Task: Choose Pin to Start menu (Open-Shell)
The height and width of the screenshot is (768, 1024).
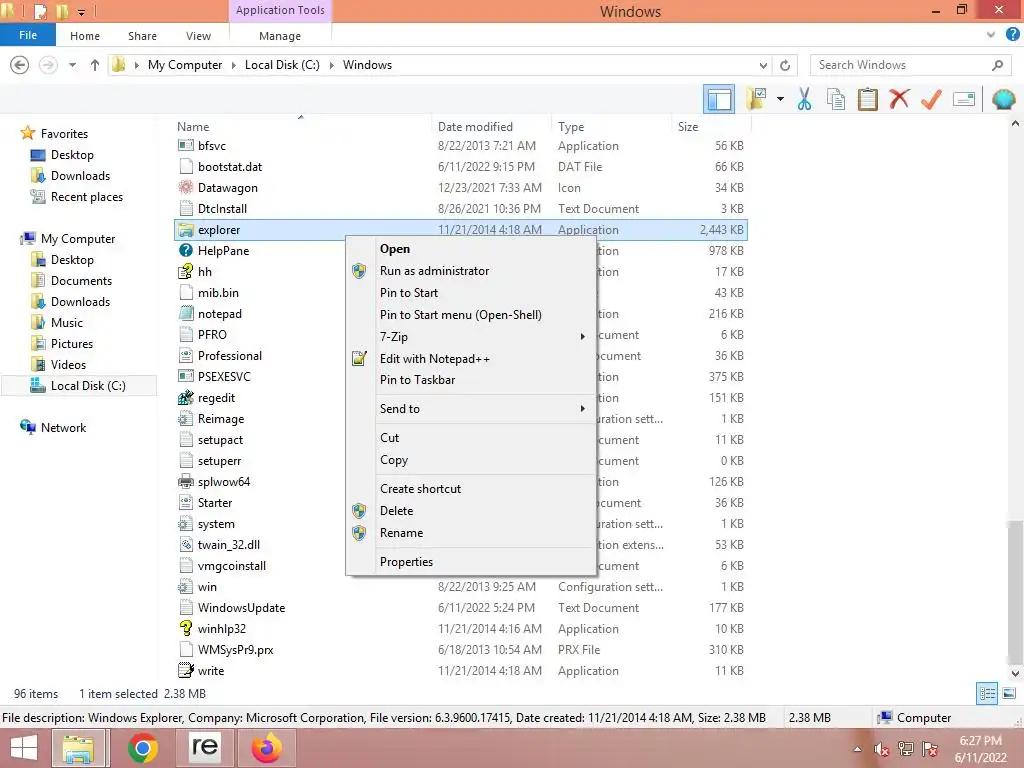Action: [460, 314]
